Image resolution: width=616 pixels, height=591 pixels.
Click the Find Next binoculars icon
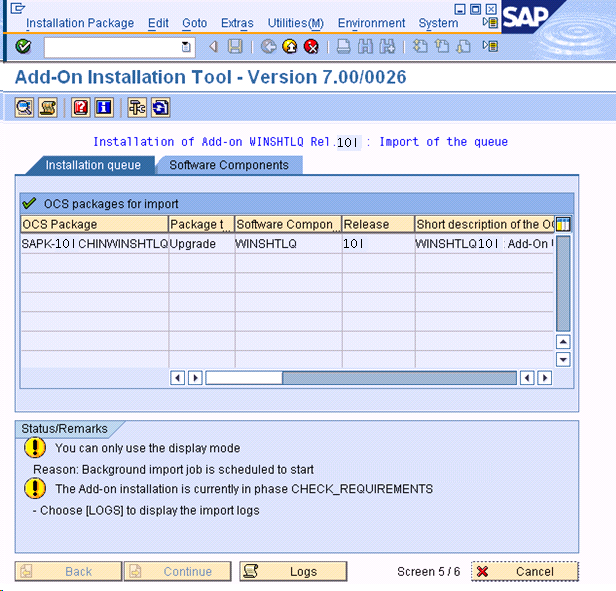pos(387,47)
